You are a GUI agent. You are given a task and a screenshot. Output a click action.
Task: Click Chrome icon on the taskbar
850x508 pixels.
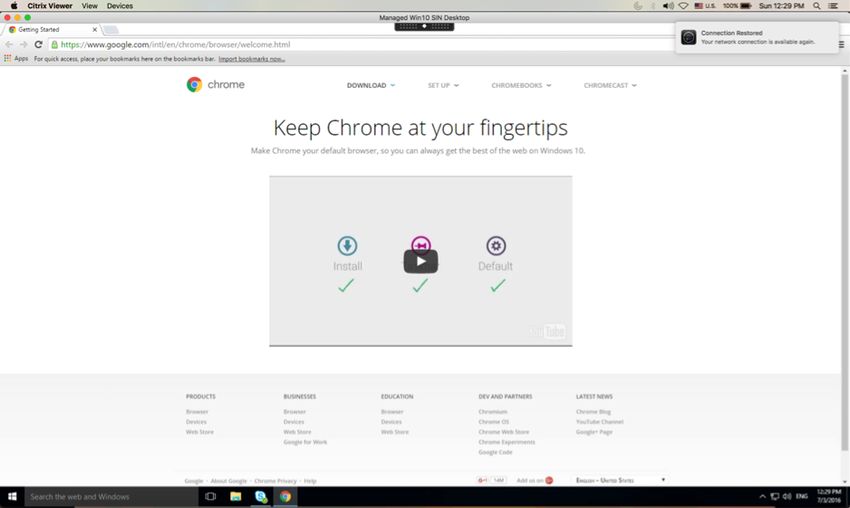(285, 497)
